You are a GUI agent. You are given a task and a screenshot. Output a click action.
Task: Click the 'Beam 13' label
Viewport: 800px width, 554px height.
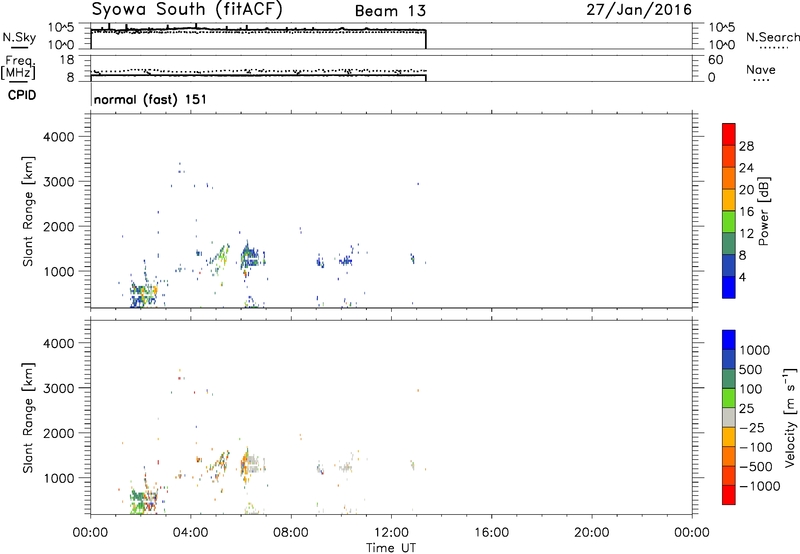click(x=390, y=11)
